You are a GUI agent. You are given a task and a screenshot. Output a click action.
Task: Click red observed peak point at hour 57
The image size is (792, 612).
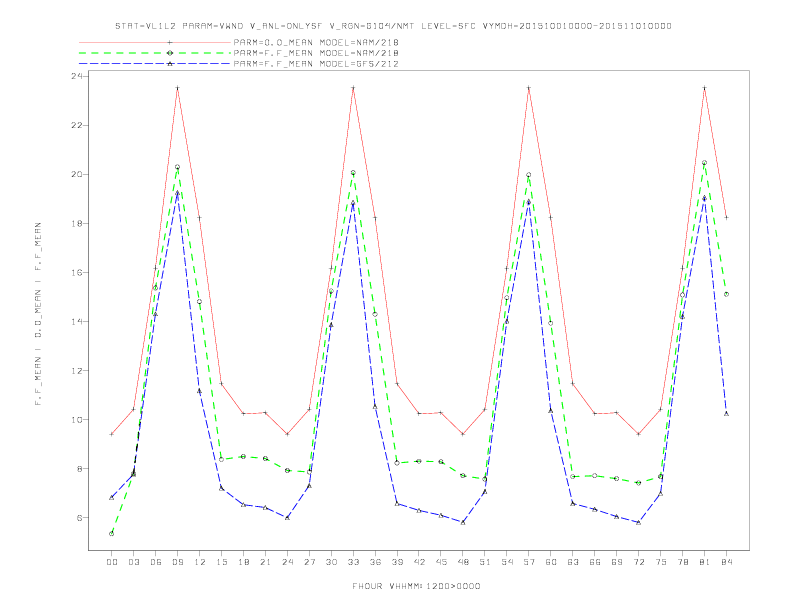pos(529,88)
